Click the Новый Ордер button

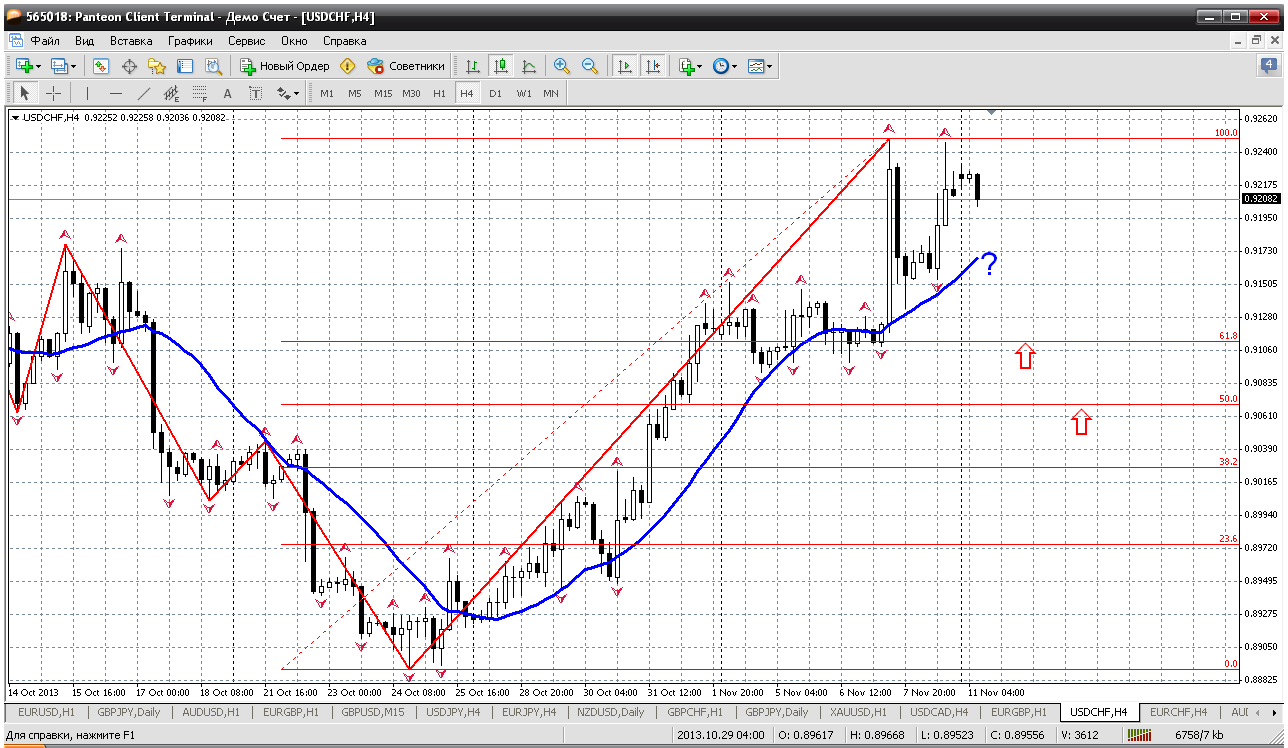tap(285, 66)
